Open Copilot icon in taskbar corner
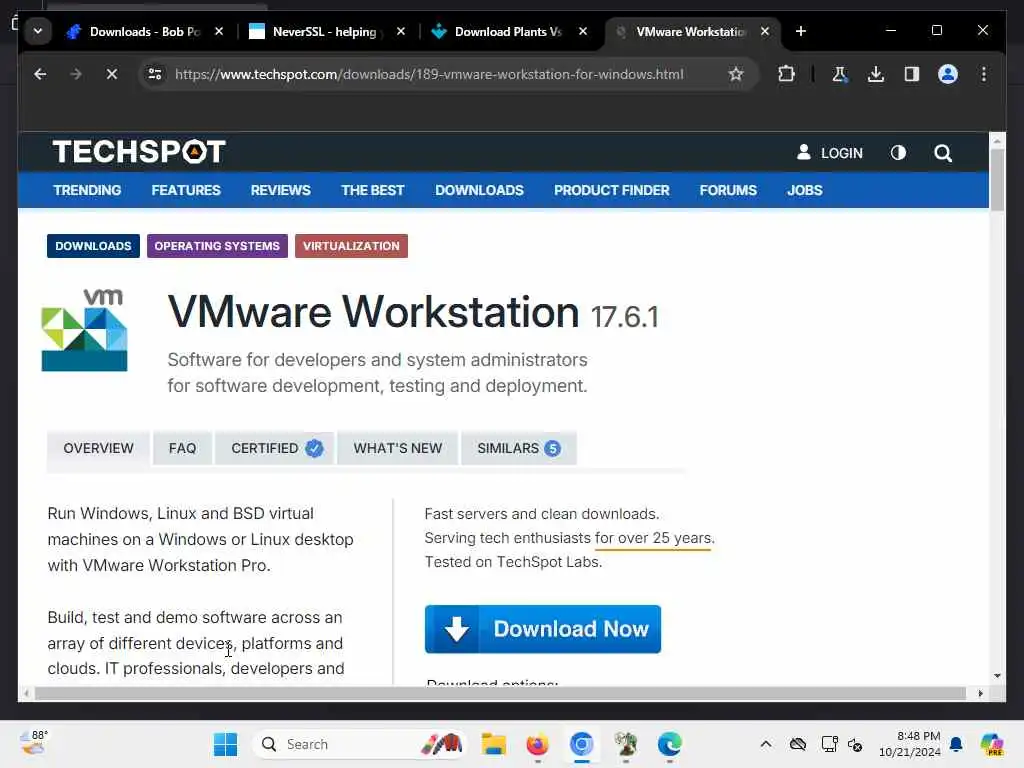 click(x=991, y=744)
